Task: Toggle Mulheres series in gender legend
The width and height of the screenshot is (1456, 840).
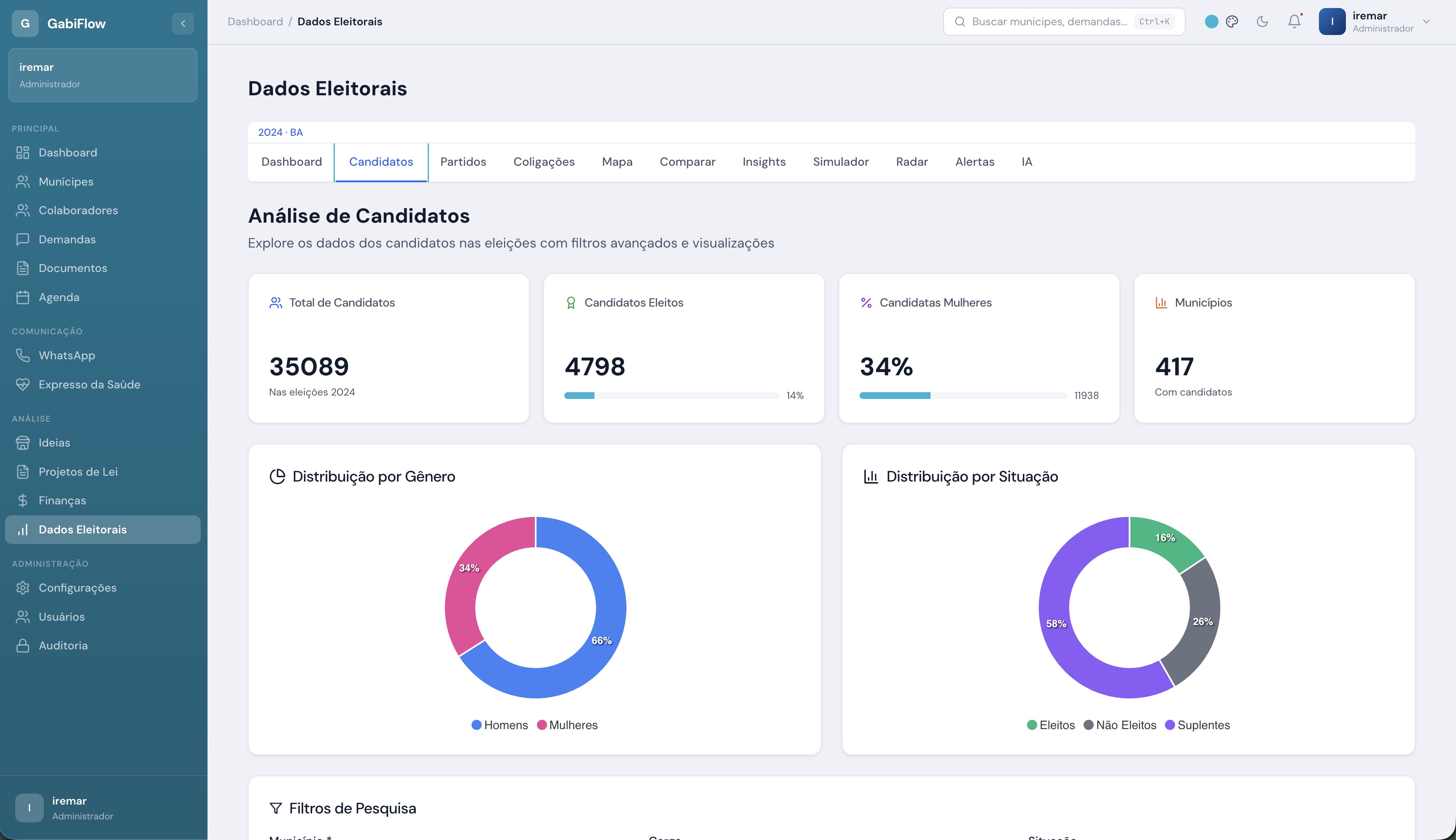Action: tap(567, 725)
